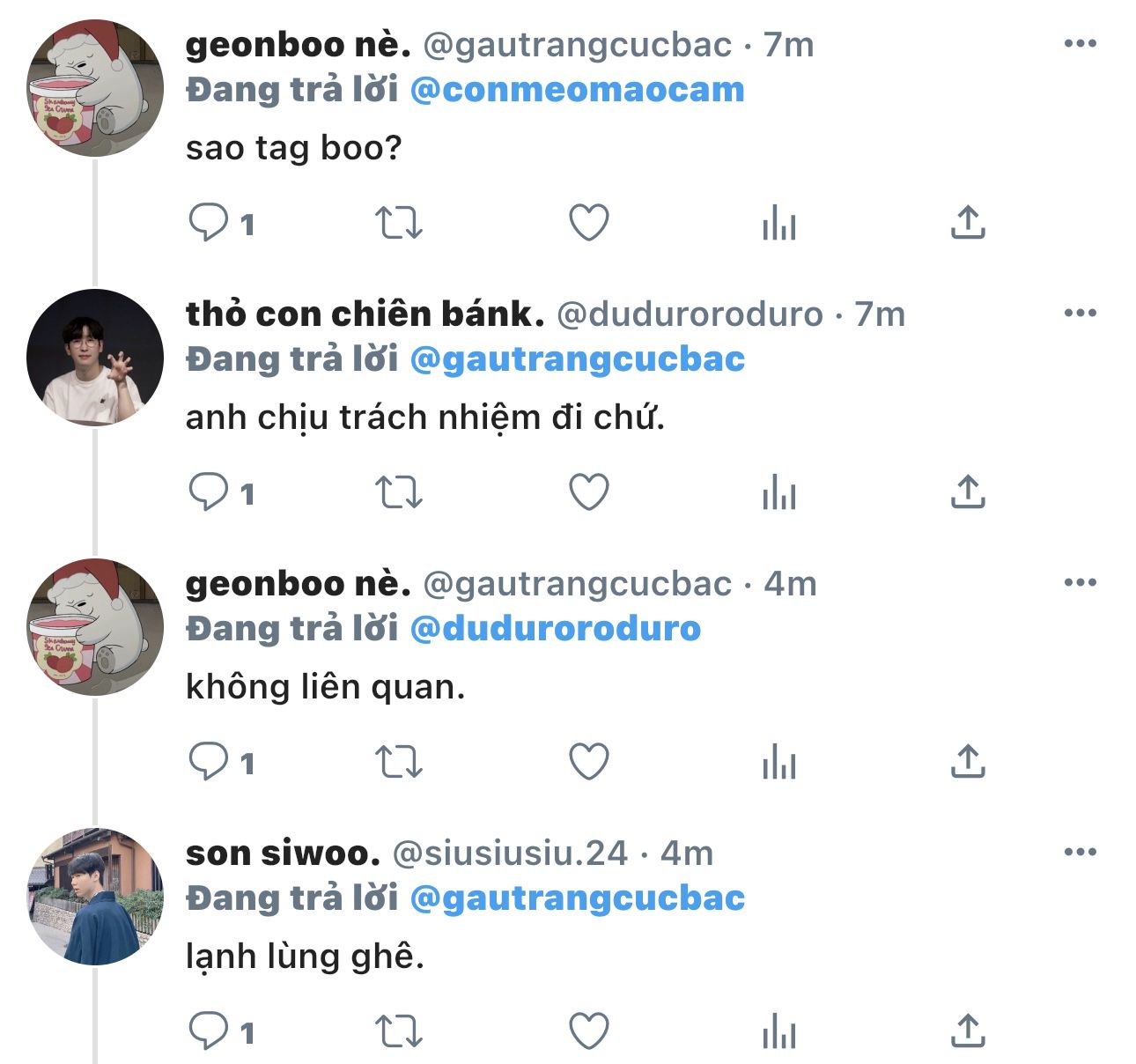Retweet the "sao tag boo?" tweet
Image resolution: width=1136 pixels, height=1064 pixels.
pyautogui.click(x=399, y=223)
